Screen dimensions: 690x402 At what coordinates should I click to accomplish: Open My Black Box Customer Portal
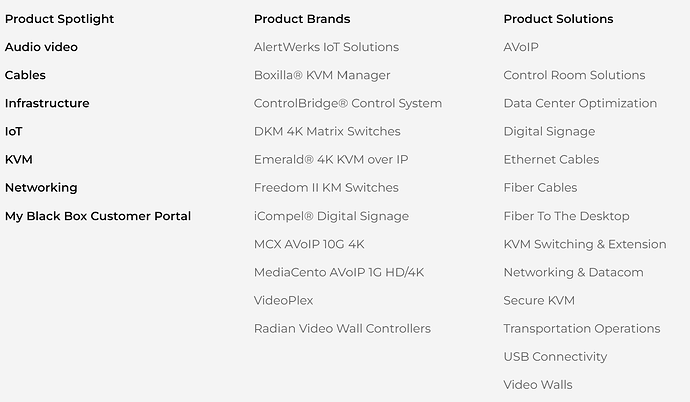(x=98, y=216)
